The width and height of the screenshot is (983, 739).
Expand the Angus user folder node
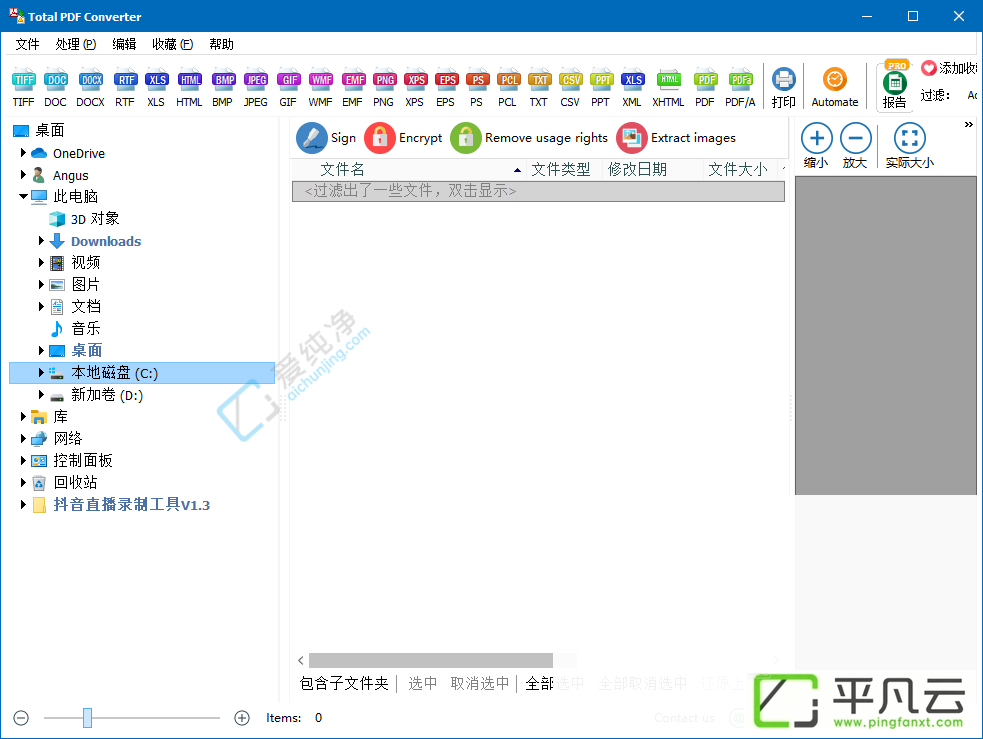pos(23,174)
